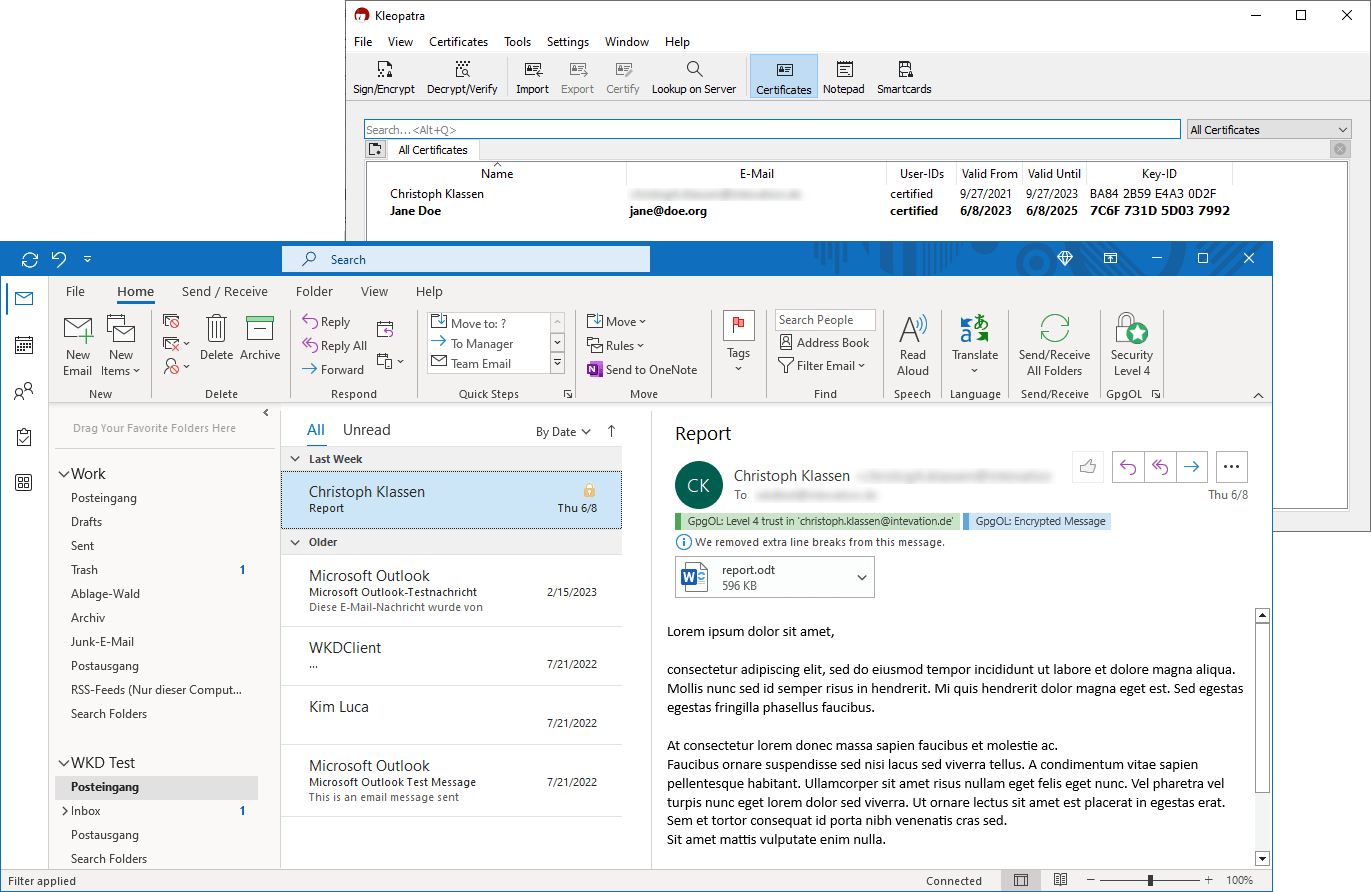
Task: Open the Smartcards view
Action: (904, 70)
